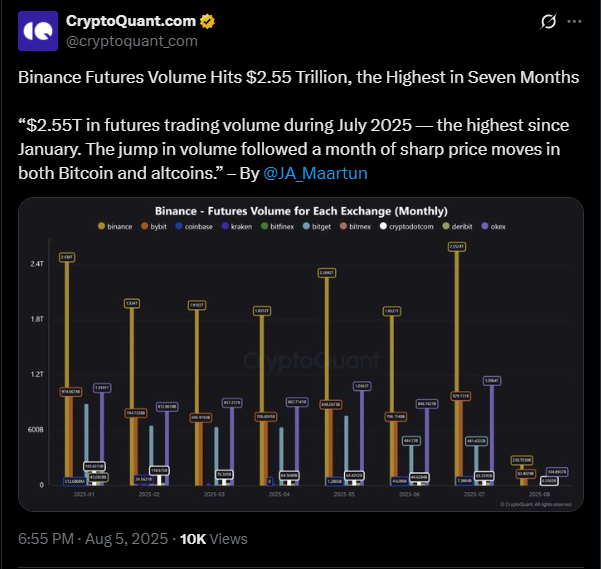The image size is (601, 569).
Task: Open the three-dot more options menu
Action: (574, 21)
